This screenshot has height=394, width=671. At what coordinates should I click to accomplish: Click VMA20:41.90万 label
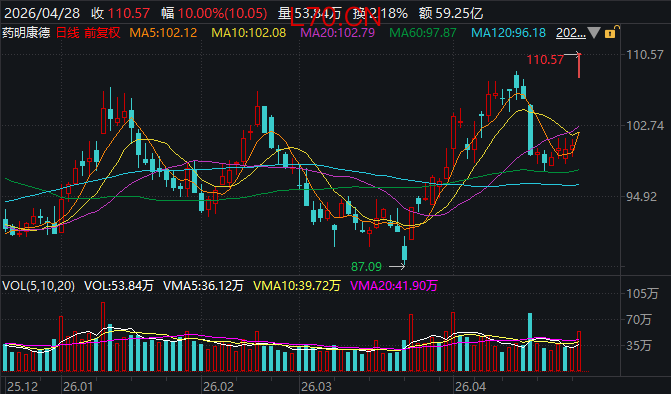[x=394, y=286]
